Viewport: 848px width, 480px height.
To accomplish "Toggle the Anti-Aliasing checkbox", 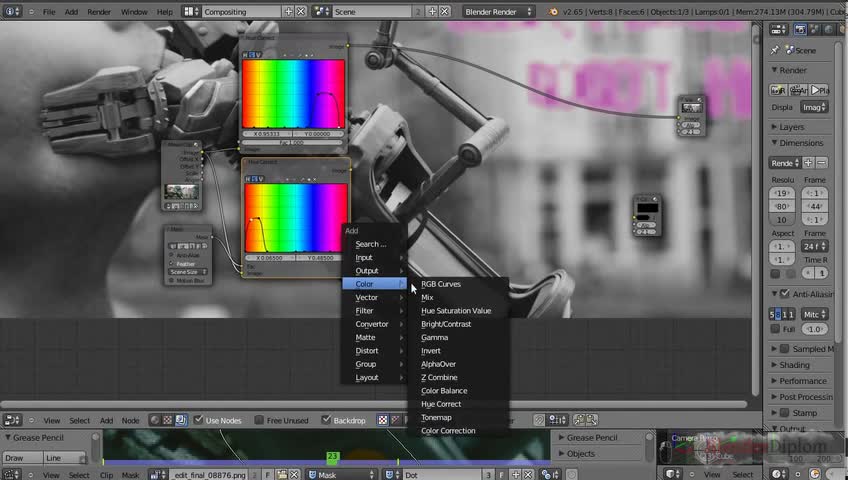I will [785, 294].
